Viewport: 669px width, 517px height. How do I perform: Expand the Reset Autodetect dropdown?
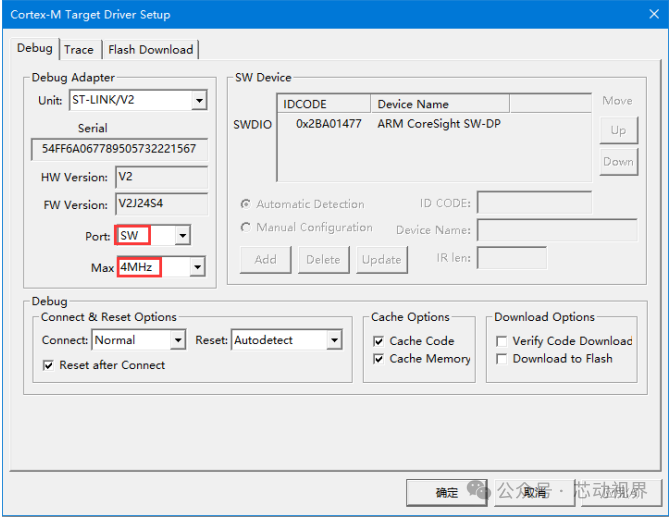click(334, 340)
